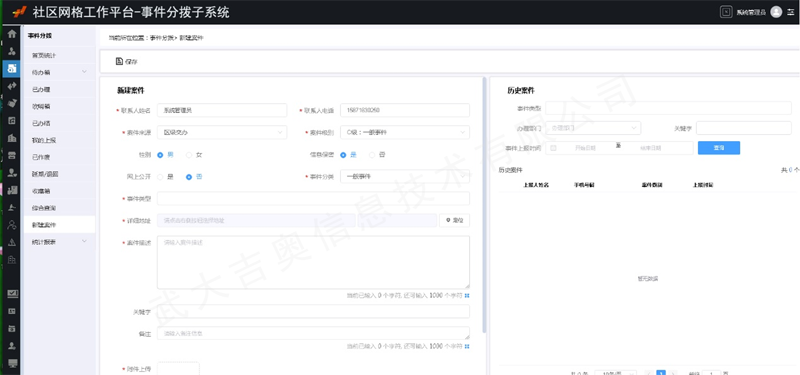This screenshot has width=800, height=375.
Task: Click the outlined building icon in sidebar
Action: click(12, 259)
